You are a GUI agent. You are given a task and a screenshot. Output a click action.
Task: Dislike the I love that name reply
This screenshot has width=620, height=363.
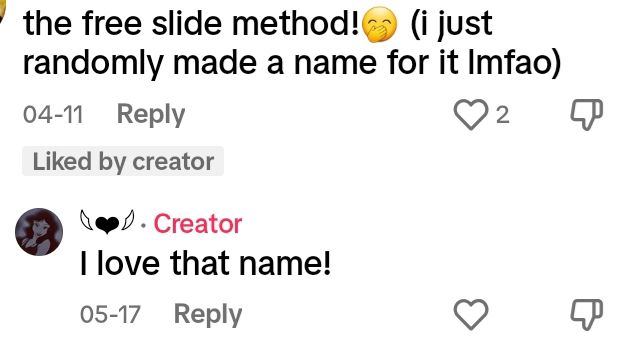[587, 314]
